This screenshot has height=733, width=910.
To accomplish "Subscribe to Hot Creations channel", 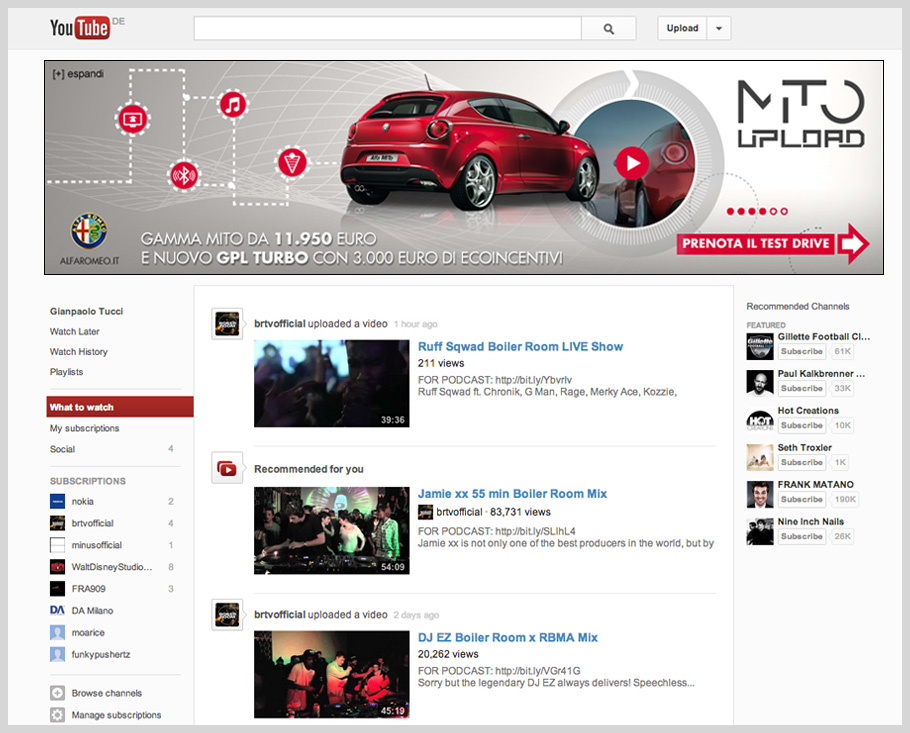I will [x=801, y=425].
